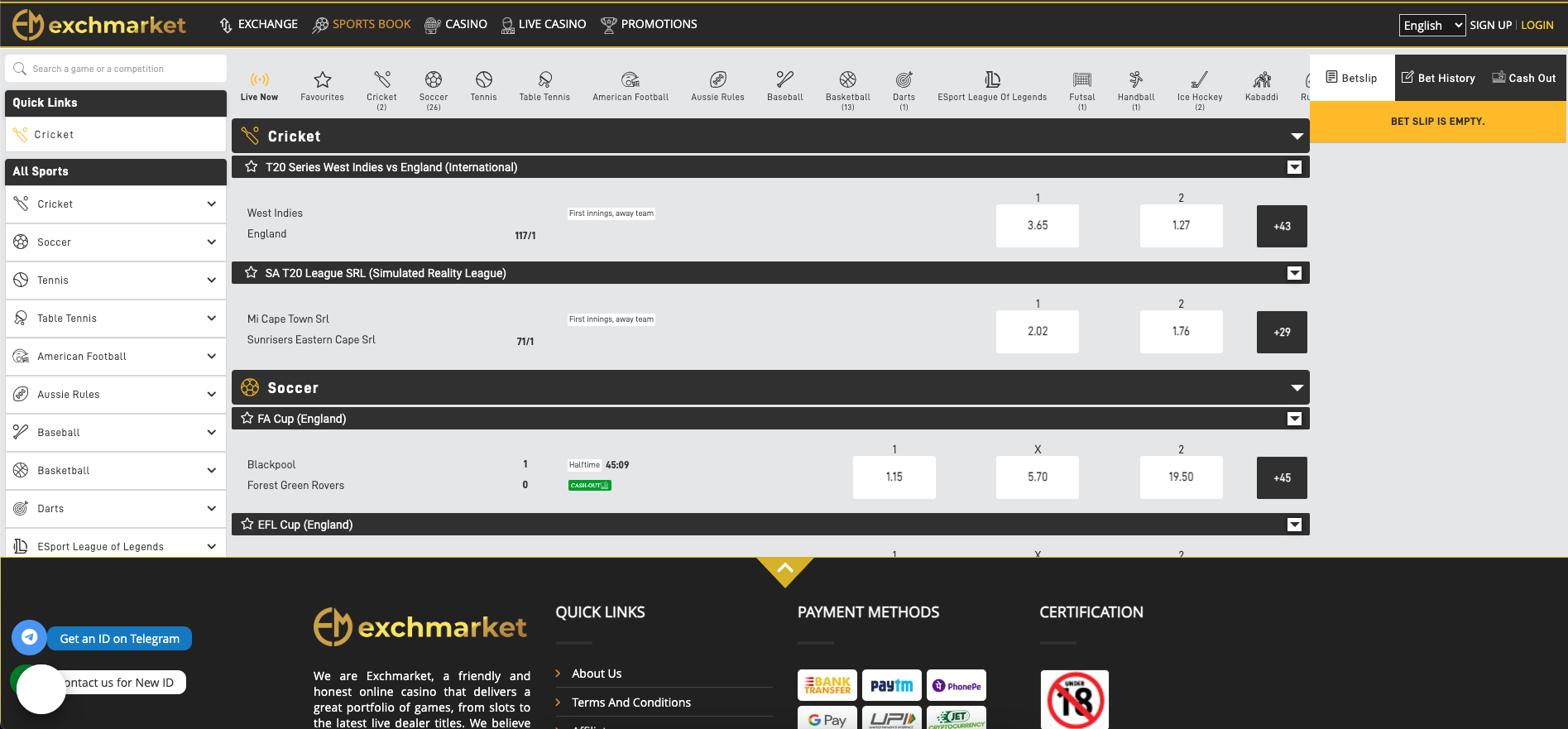Image resolution: width=1568 pixels, height=729 pixels.
Task: Click the search magnifier icon
Action: pyautogui.click(x=20, y=69)
